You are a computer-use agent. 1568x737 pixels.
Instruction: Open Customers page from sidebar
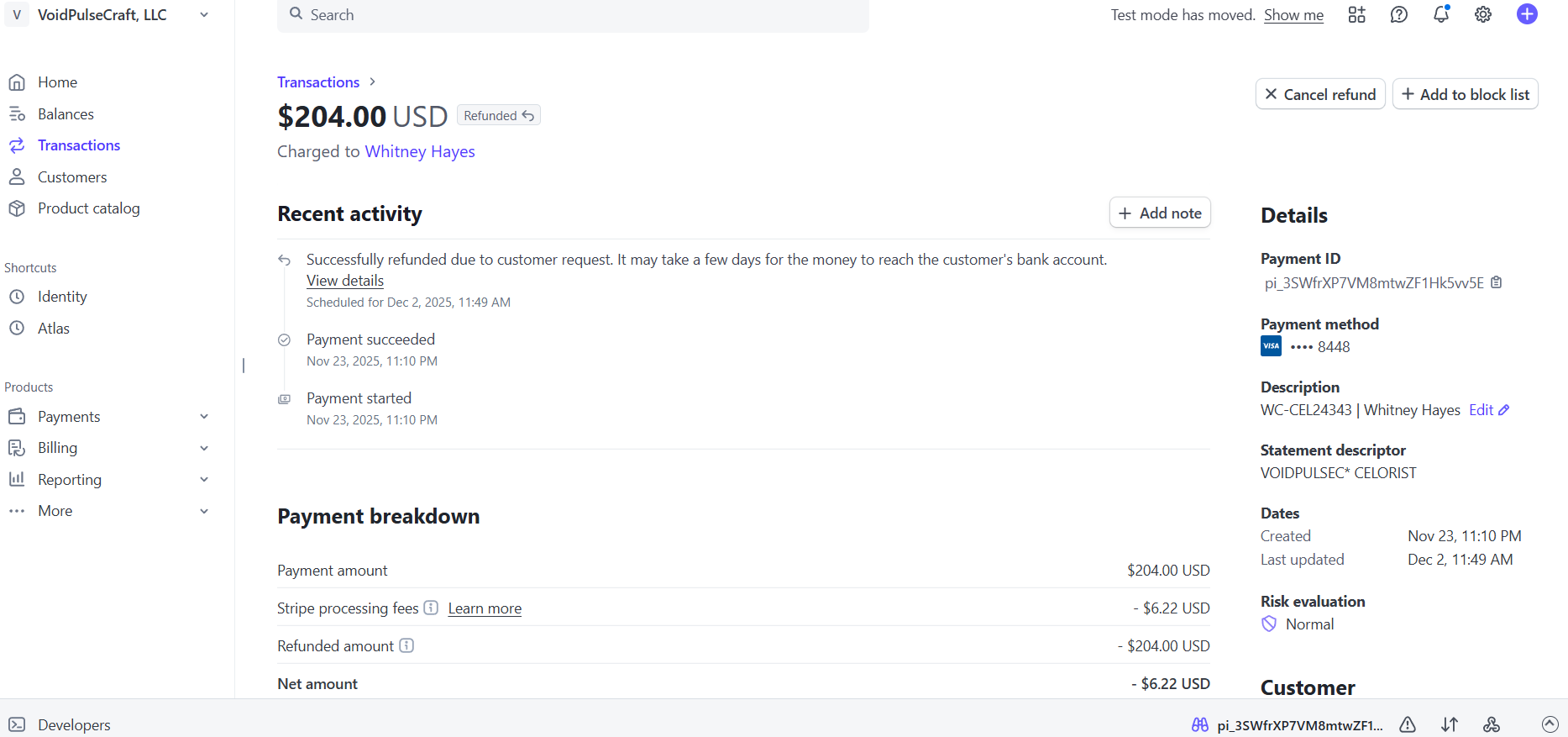tap(72, 177)
